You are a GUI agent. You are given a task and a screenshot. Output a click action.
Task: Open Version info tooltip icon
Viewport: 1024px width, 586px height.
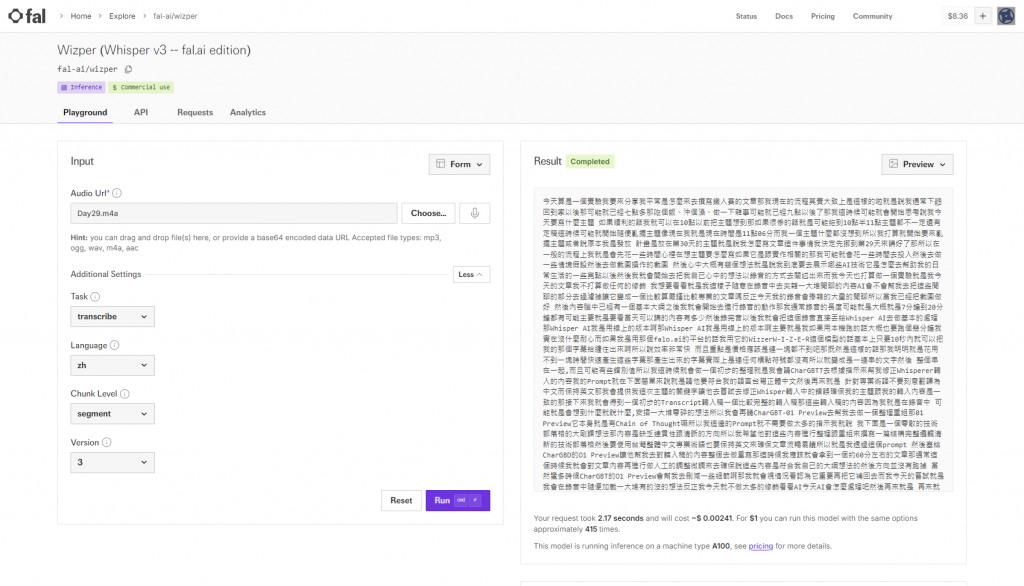point(106,442)
